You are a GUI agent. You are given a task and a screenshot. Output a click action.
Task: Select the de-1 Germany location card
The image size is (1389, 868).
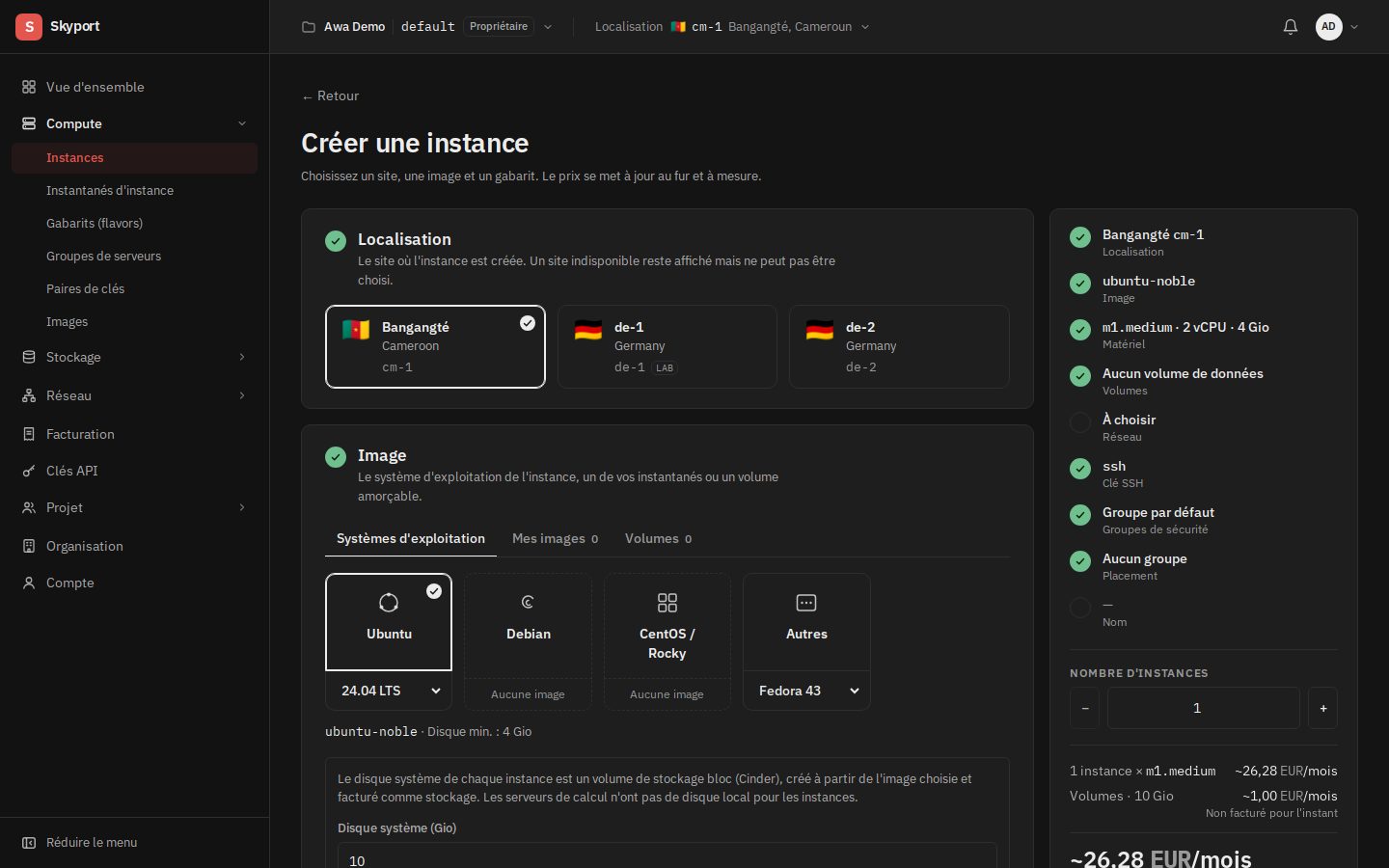tap(667, 346)
